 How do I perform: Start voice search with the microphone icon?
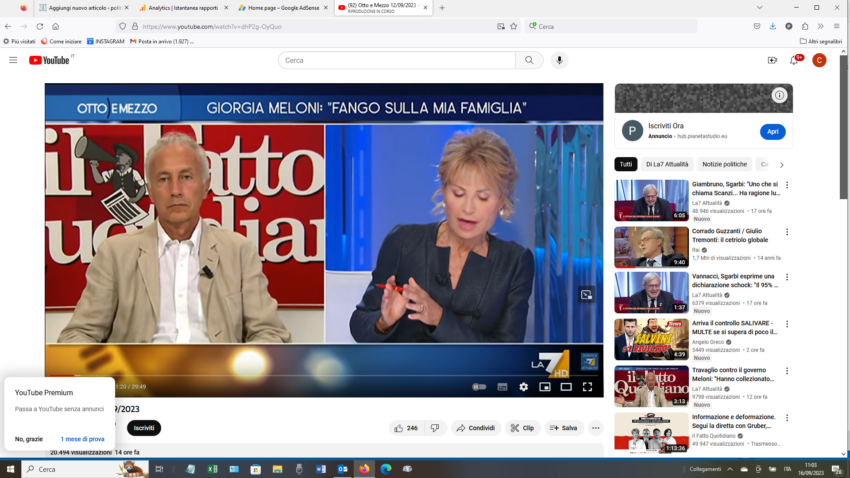(559, 60)
